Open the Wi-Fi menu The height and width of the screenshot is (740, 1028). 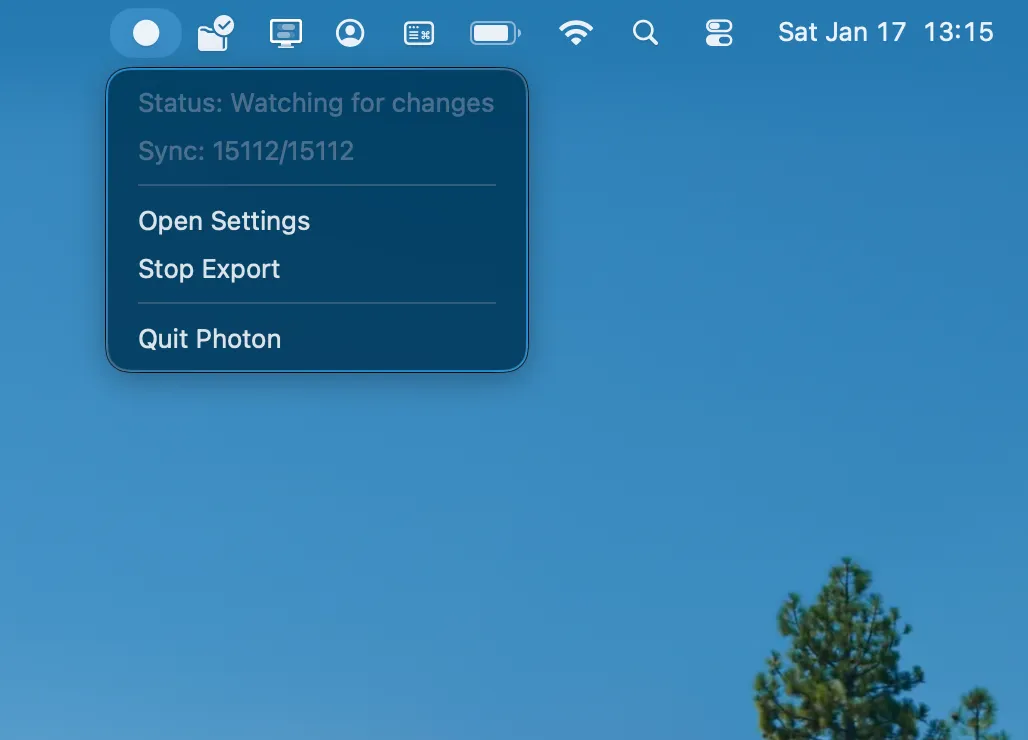point(576,33)
